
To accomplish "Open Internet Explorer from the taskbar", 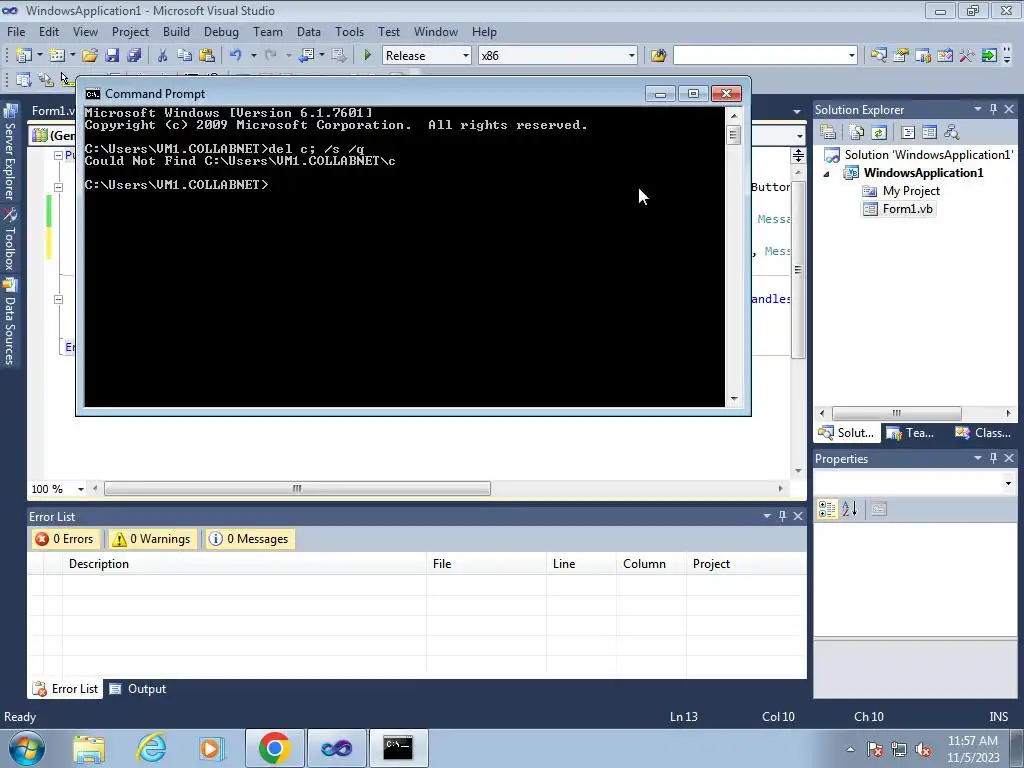I will (x=151, y=748).
